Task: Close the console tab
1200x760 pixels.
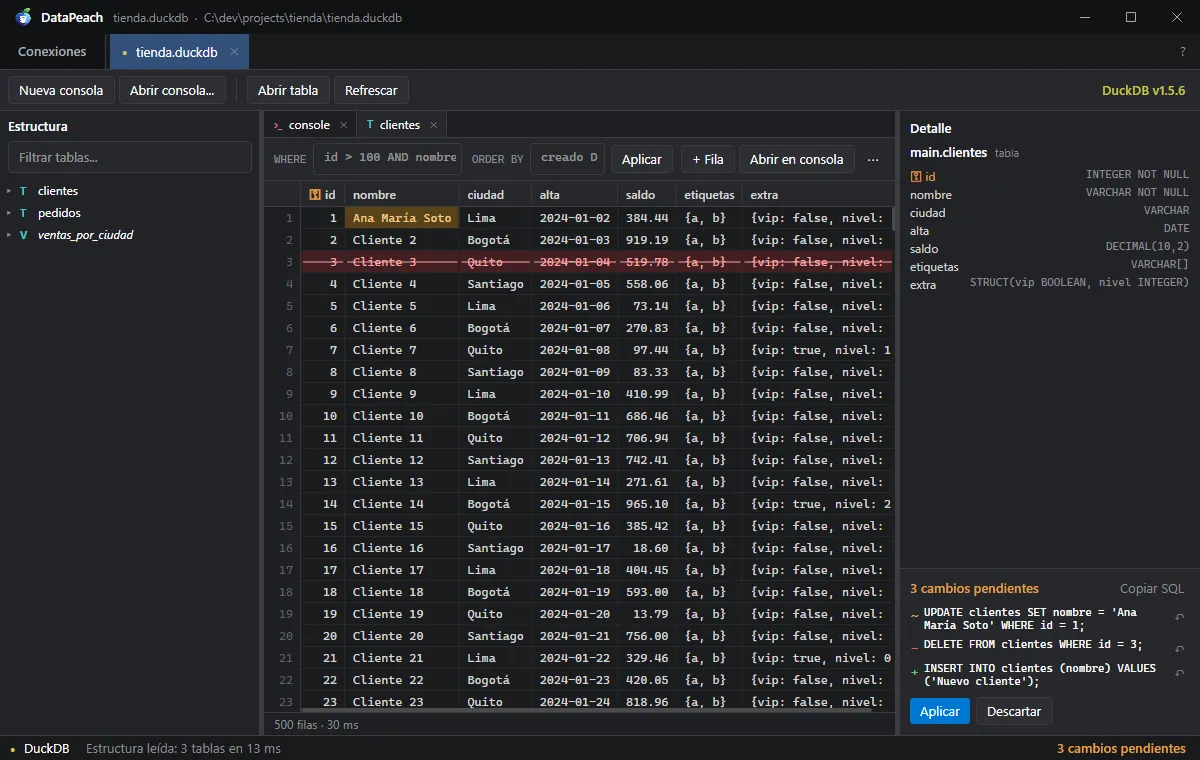Action: click(343, 125)
